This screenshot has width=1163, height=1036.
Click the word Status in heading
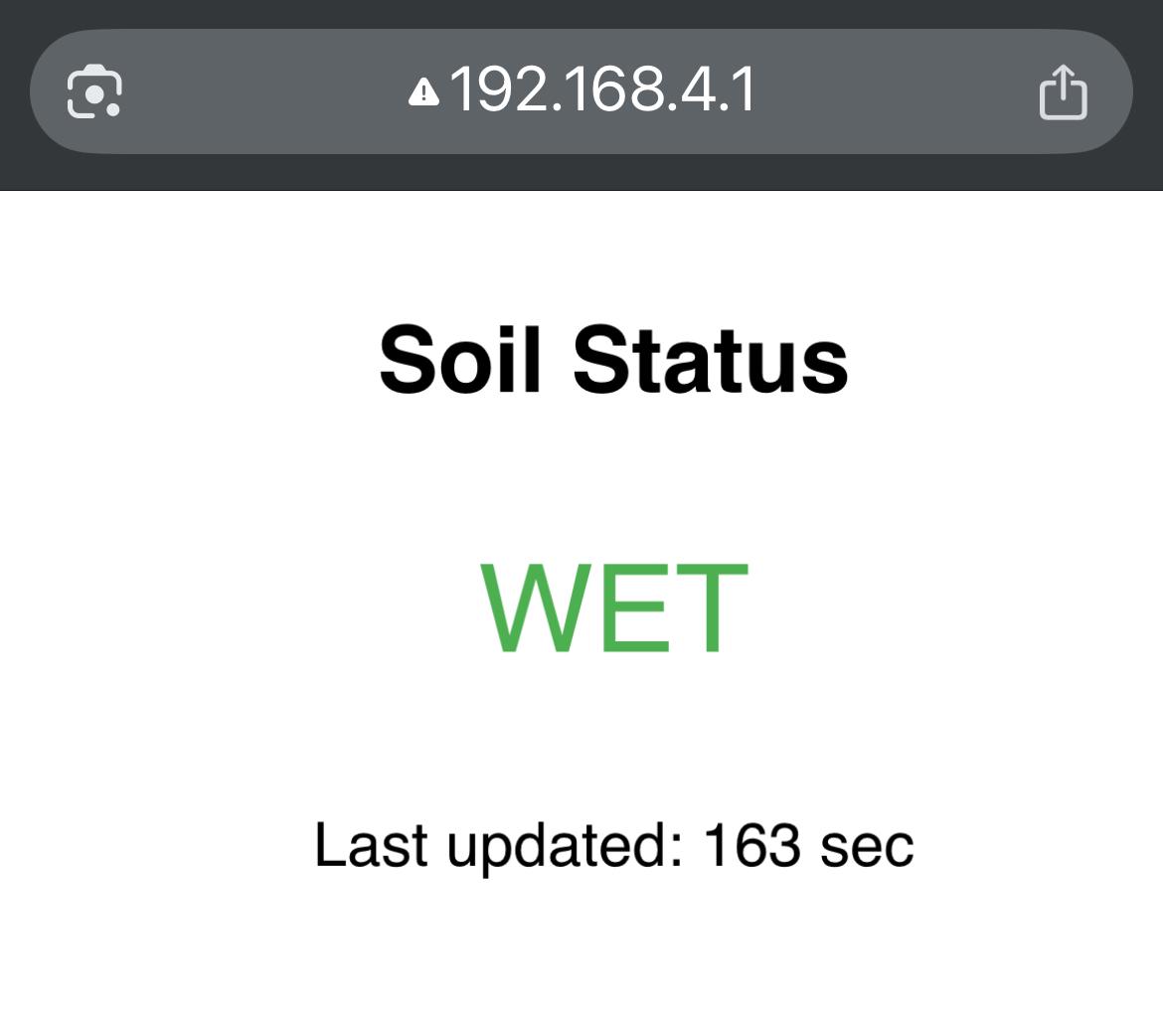pyautogui.click(x=711, y=359)
